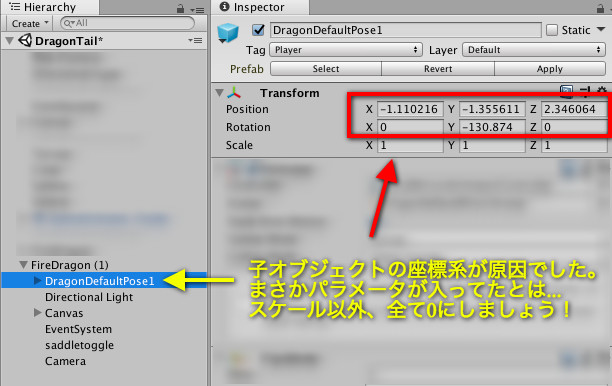
Task: Select DragonDefaultPose1 in the Hierarchy
Action: tap(100, 281)
